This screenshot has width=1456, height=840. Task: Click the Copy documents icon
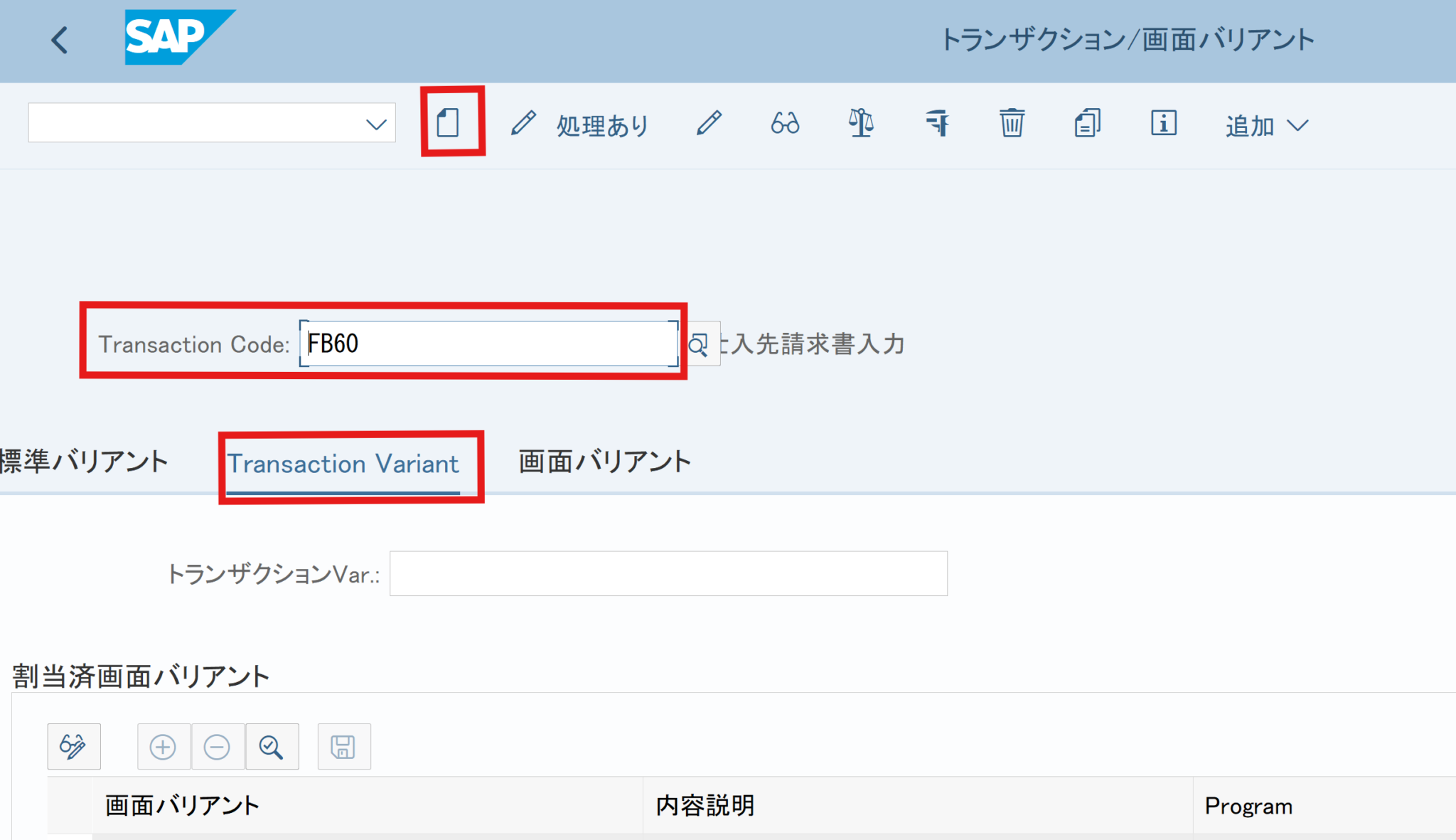1087,123
